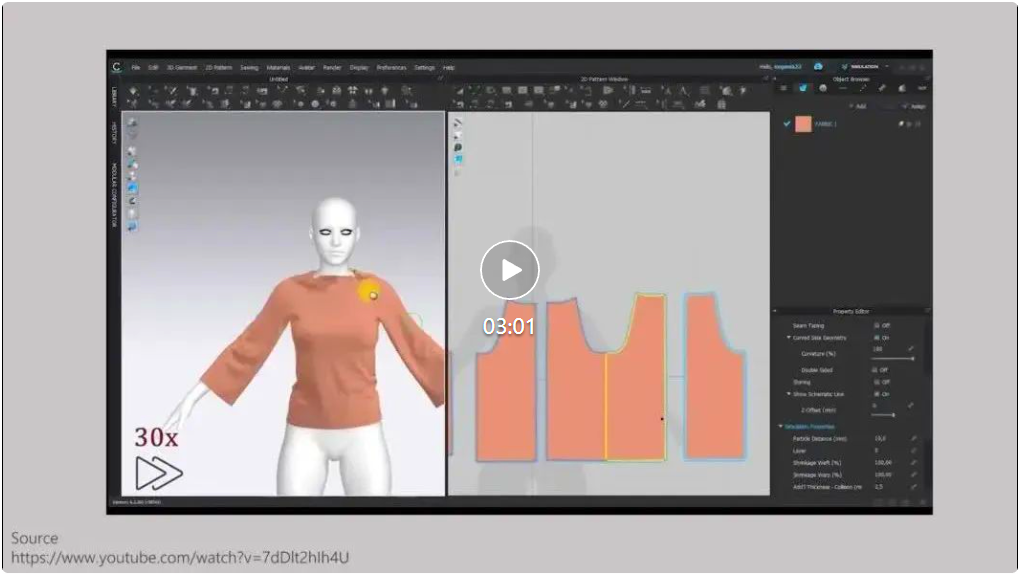Click the edit pencil for Particle Distance

click(914, 439)
